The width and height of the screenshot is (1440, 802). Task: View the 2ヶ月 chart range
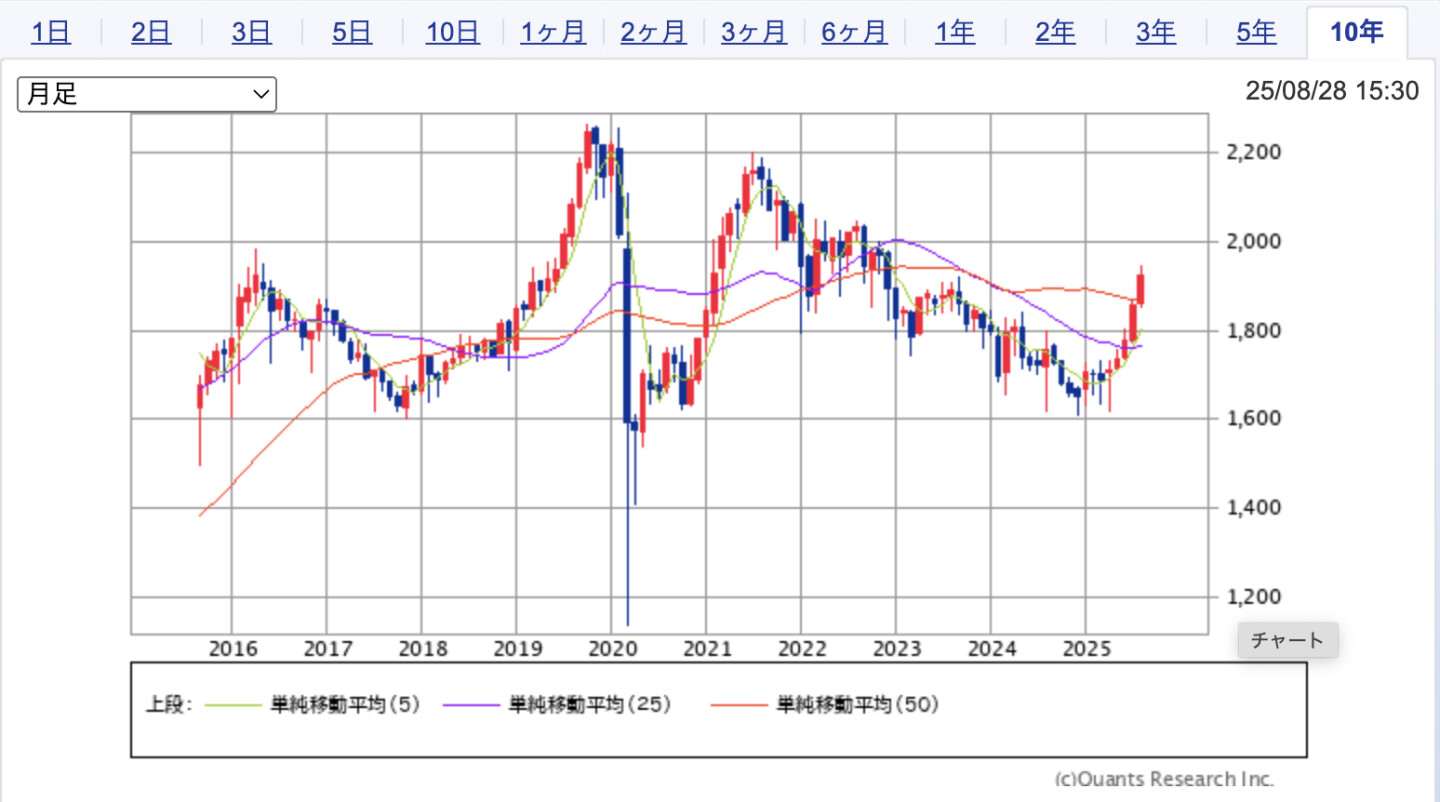pyautogui.click(x=653, y=32)
